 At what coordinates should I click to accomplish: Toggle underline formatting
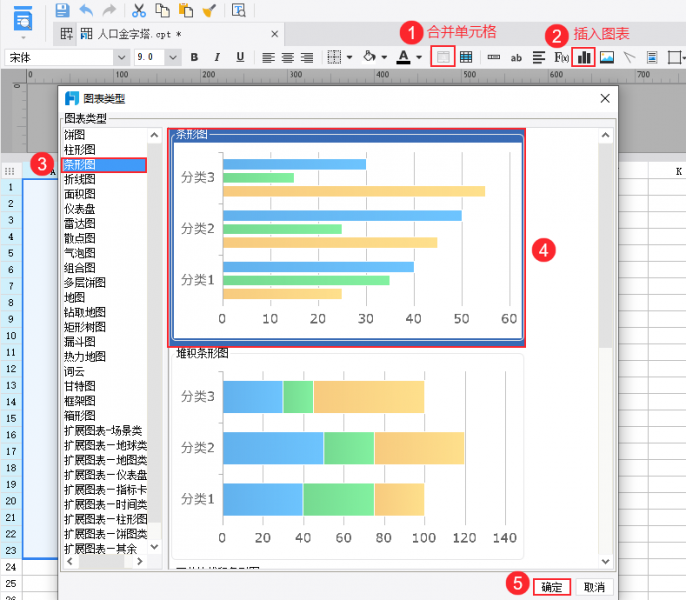(x=240, y=57)
